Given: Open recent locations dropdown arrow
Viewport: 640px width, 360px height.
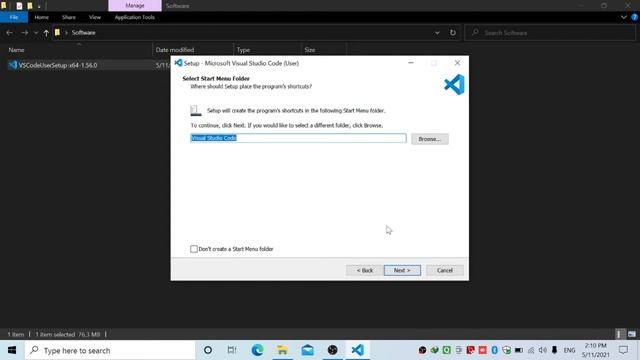Looking at the screenshot, I should [36, 33].
